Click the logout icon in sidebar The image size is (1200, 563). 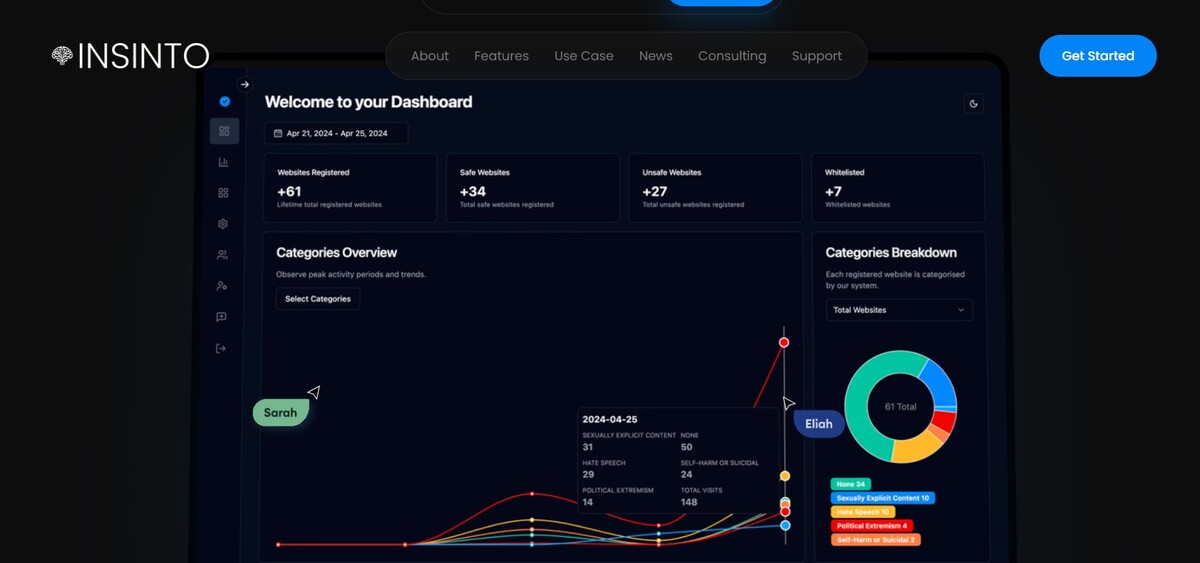(x=222, y=348)
